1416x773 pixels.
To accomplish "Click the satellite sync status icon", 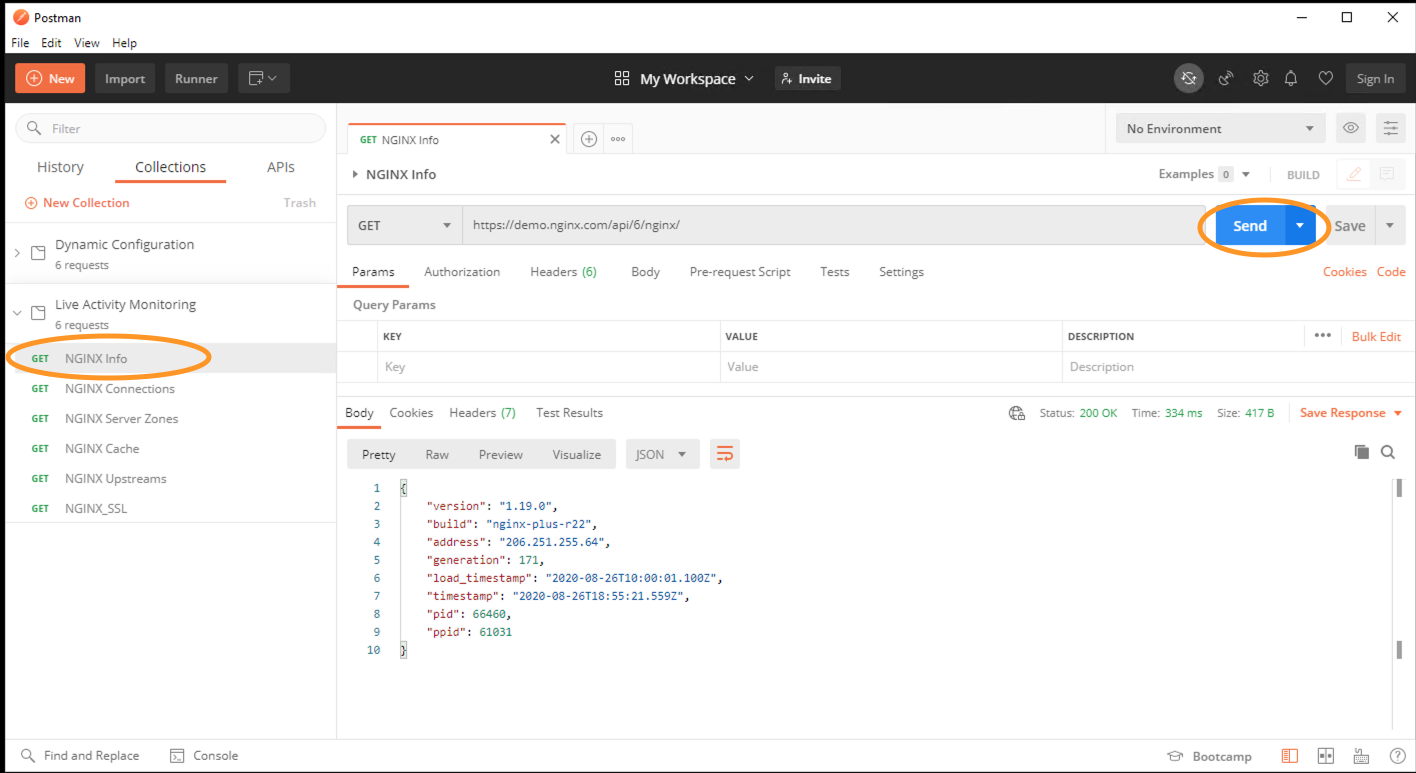I will (1188, 78).
